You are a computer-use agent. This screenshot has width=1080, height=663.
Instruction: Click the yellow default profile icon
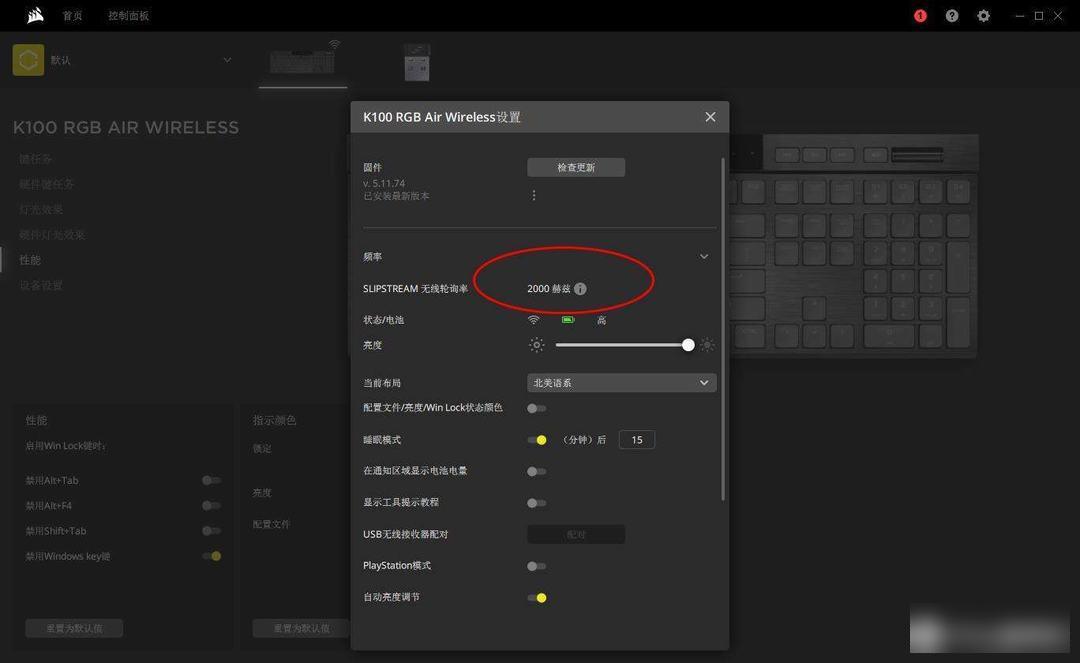tap(28, 60)
